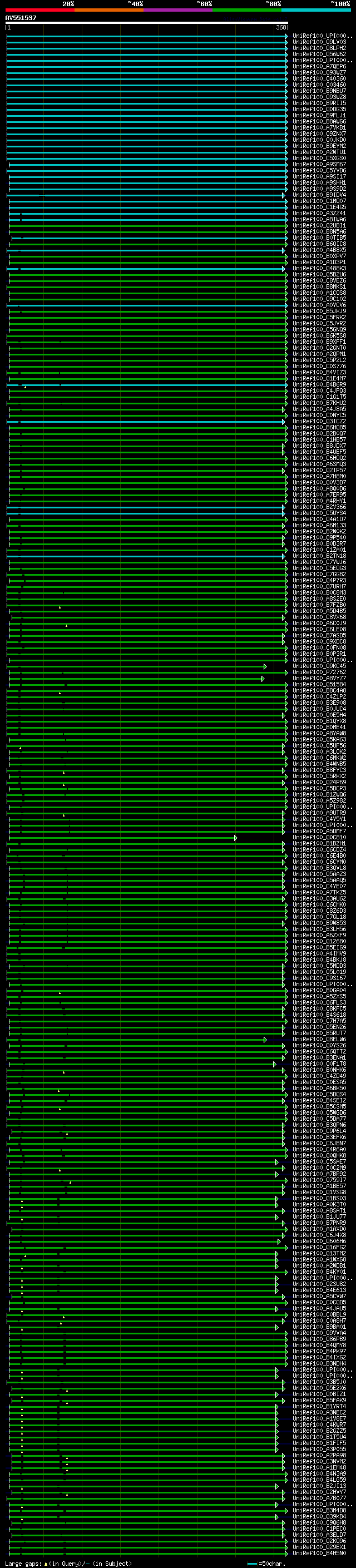Click the cyan alignment bar for Q9LV03
This screenshot has height=1568, width=356.
147,43
